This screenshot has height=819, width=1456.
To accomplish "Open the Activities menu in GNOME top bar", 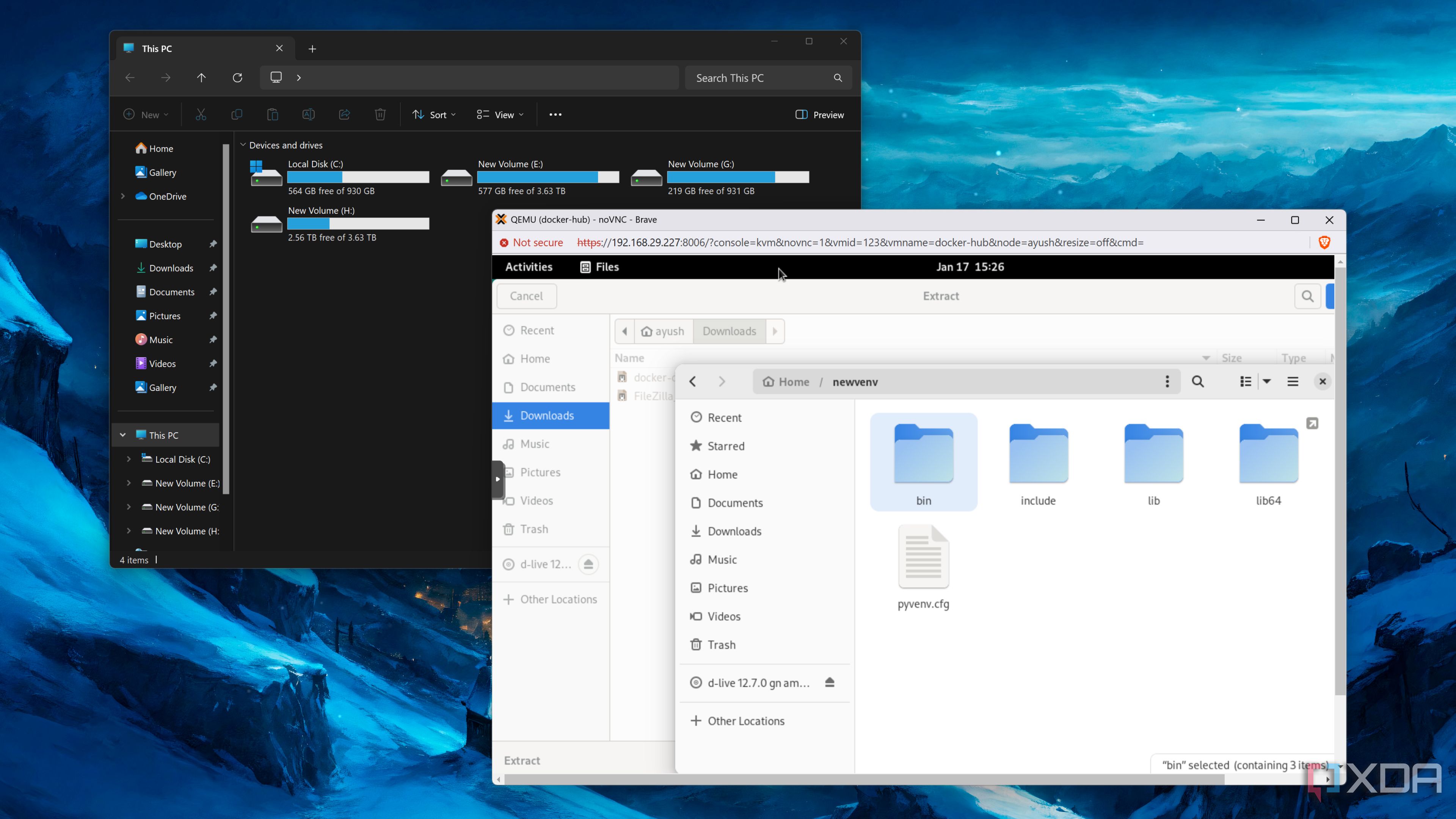I will [x=529, y=267].
